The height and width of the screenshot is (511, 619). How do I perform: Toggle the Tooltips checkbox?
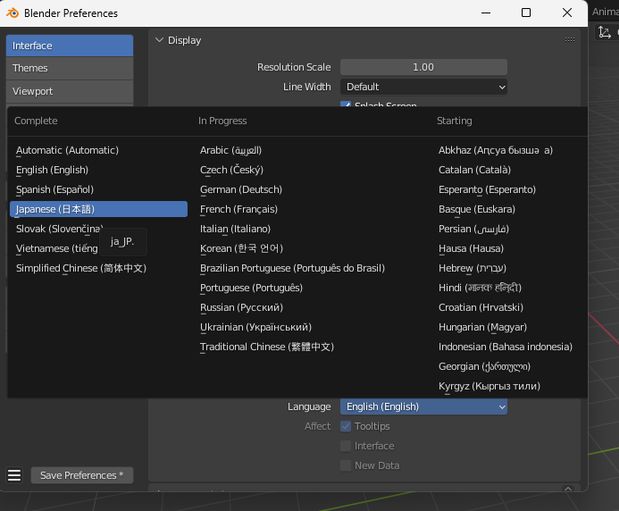(345, 426)
